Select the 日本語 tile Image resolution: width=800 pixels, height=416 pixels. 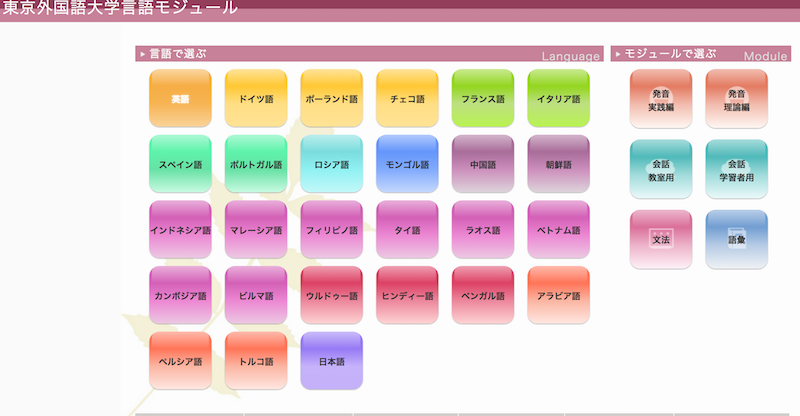click(332, 361)
